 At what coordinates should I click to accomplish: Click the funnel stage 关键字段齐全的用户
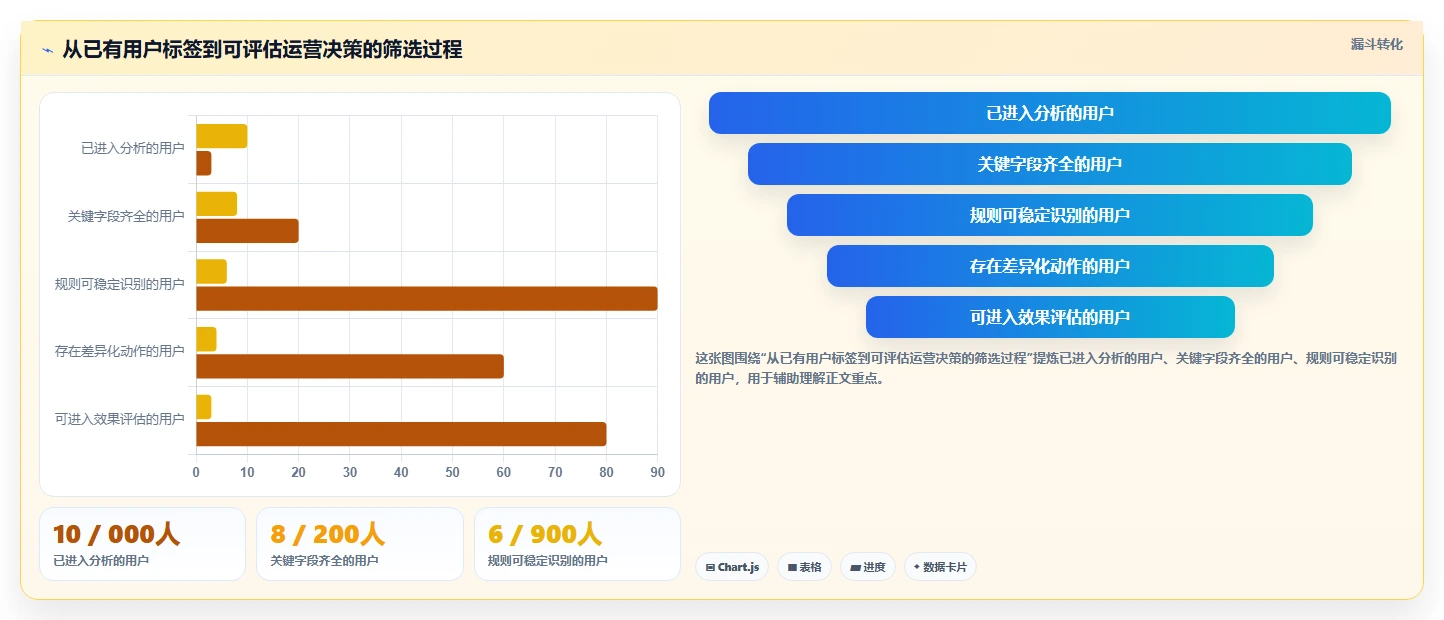(x=1049, y=164)
